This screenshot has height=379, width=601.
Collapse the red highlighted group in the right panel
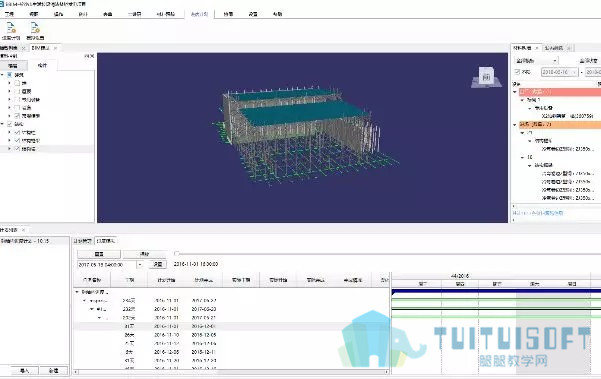click(x=515, y=92)
